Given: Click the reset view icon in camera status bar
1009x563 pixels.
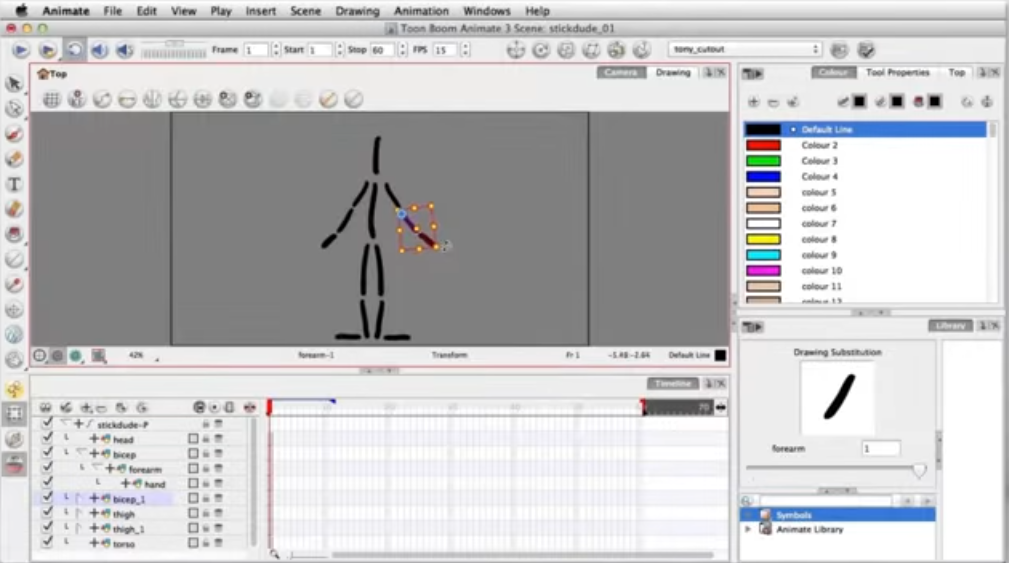Looking at the screenshot, I should coord(39,355).
